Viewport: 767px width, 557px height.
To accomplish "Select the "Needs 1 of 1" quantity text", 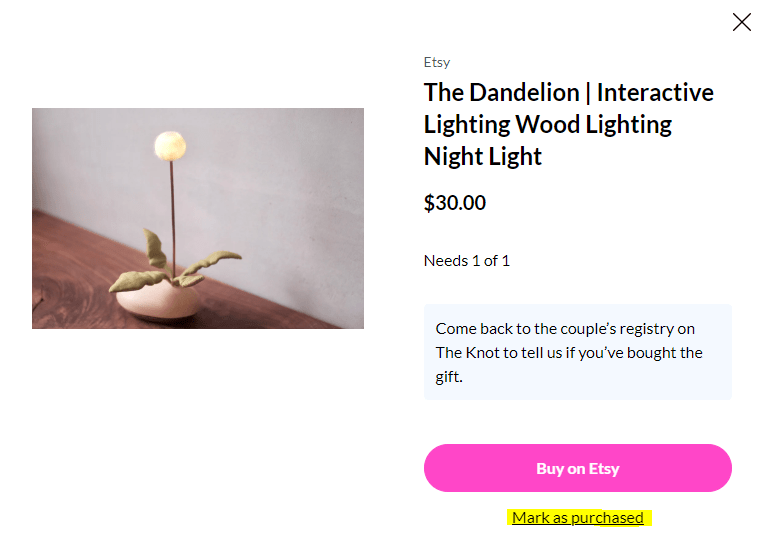I will 467,261.
